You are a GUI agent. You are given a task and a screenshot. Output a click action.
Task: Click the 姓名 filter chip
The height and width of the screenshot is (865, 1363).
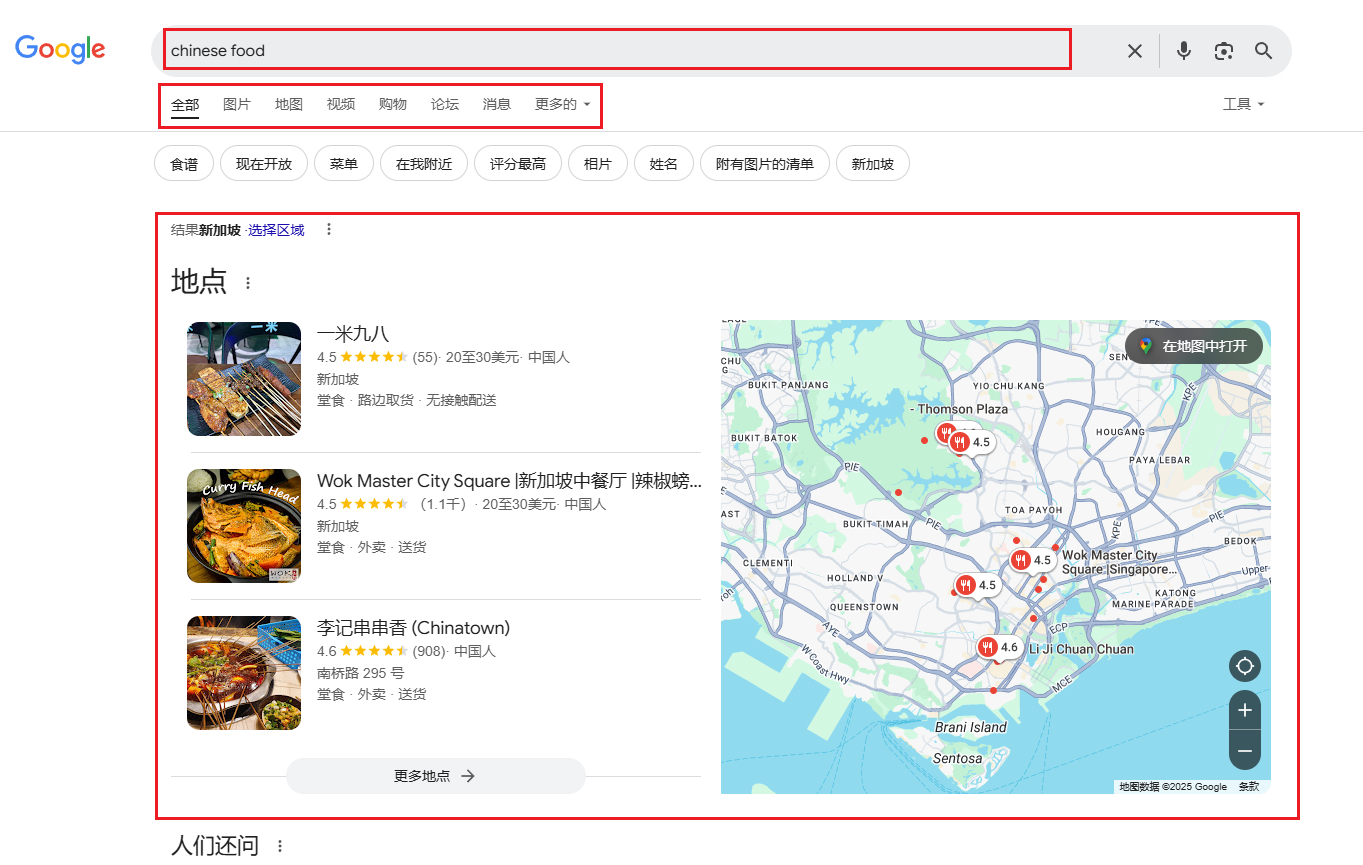(664, 164)
